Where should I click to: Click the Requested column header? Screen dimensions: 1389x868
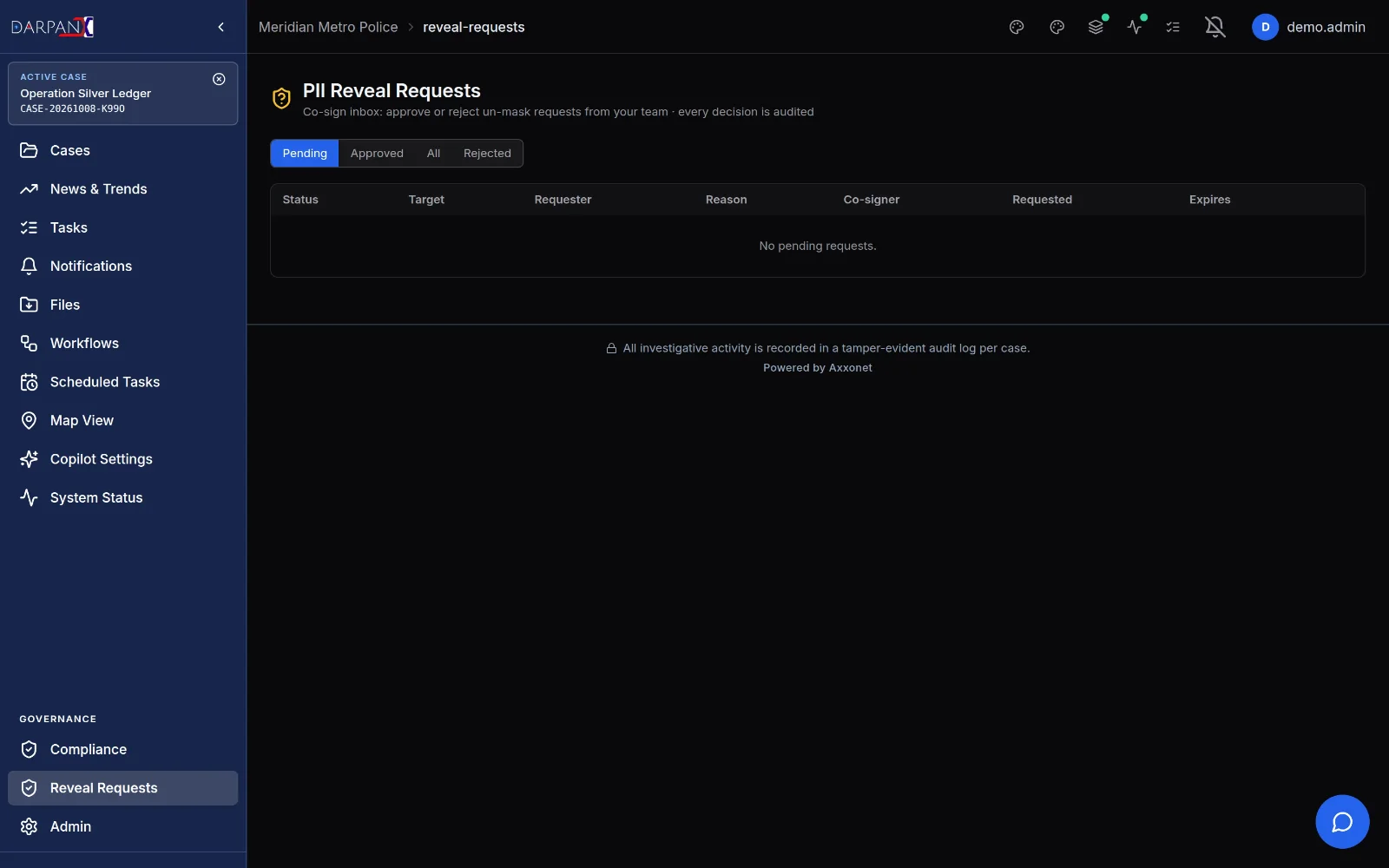[1042, 200]
